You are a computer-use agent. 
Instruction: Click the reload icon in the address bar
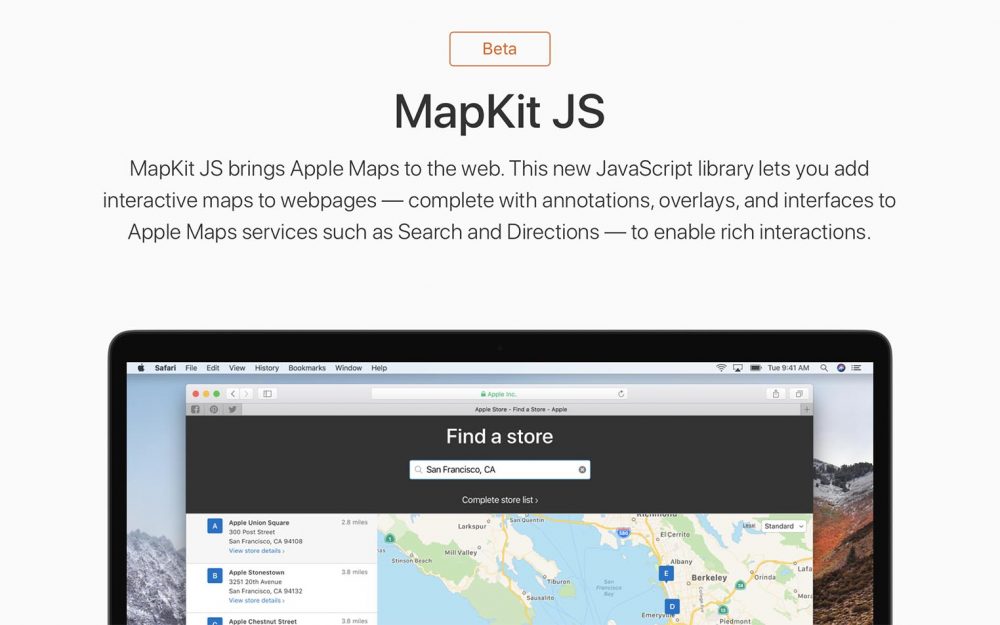(621, 394)
